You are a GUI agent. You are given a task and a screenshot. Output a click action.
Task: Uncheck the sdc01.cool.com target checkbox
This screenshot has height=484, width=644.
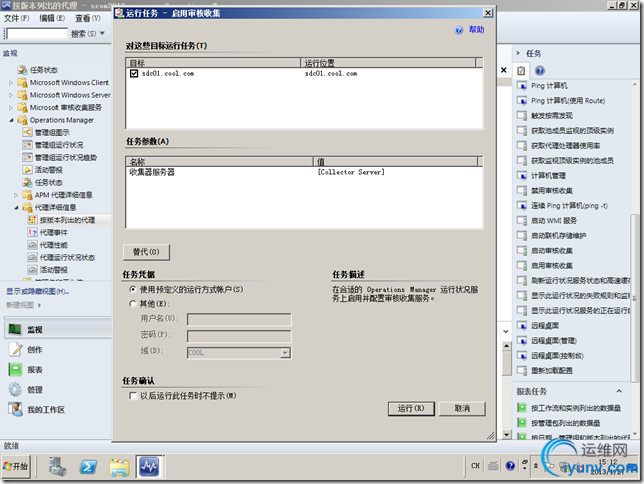tap(134, 74)
